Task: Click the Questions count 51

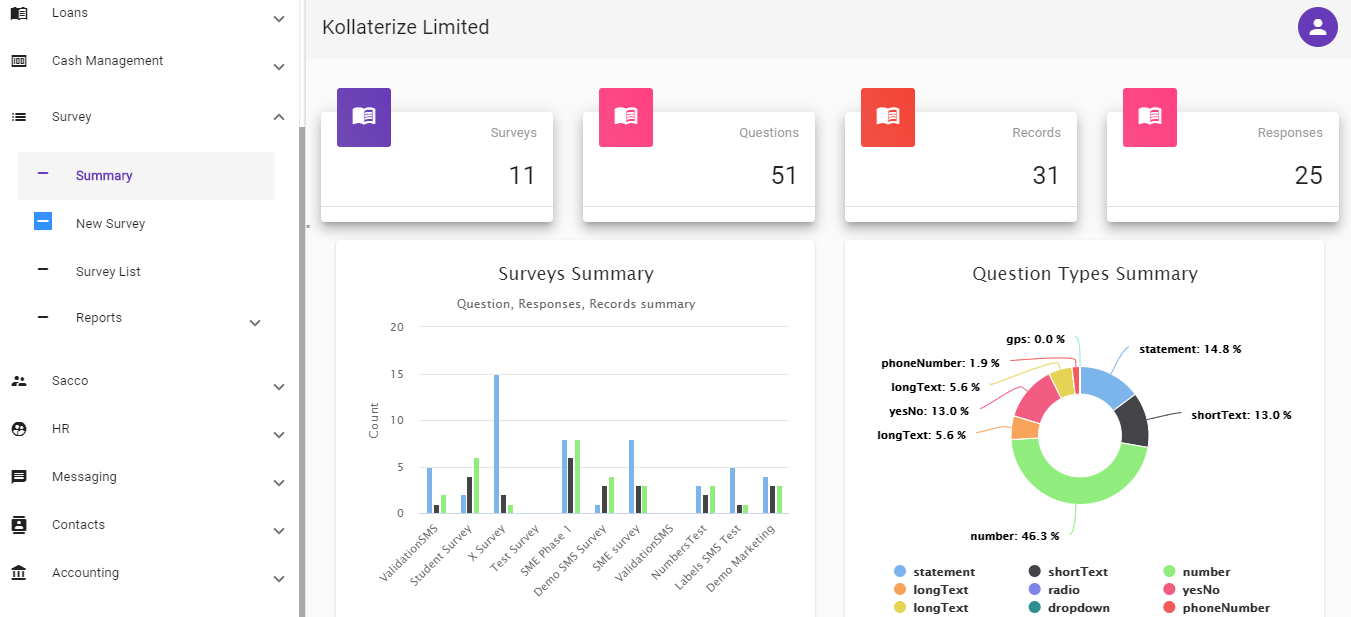Action: [785, 176]
